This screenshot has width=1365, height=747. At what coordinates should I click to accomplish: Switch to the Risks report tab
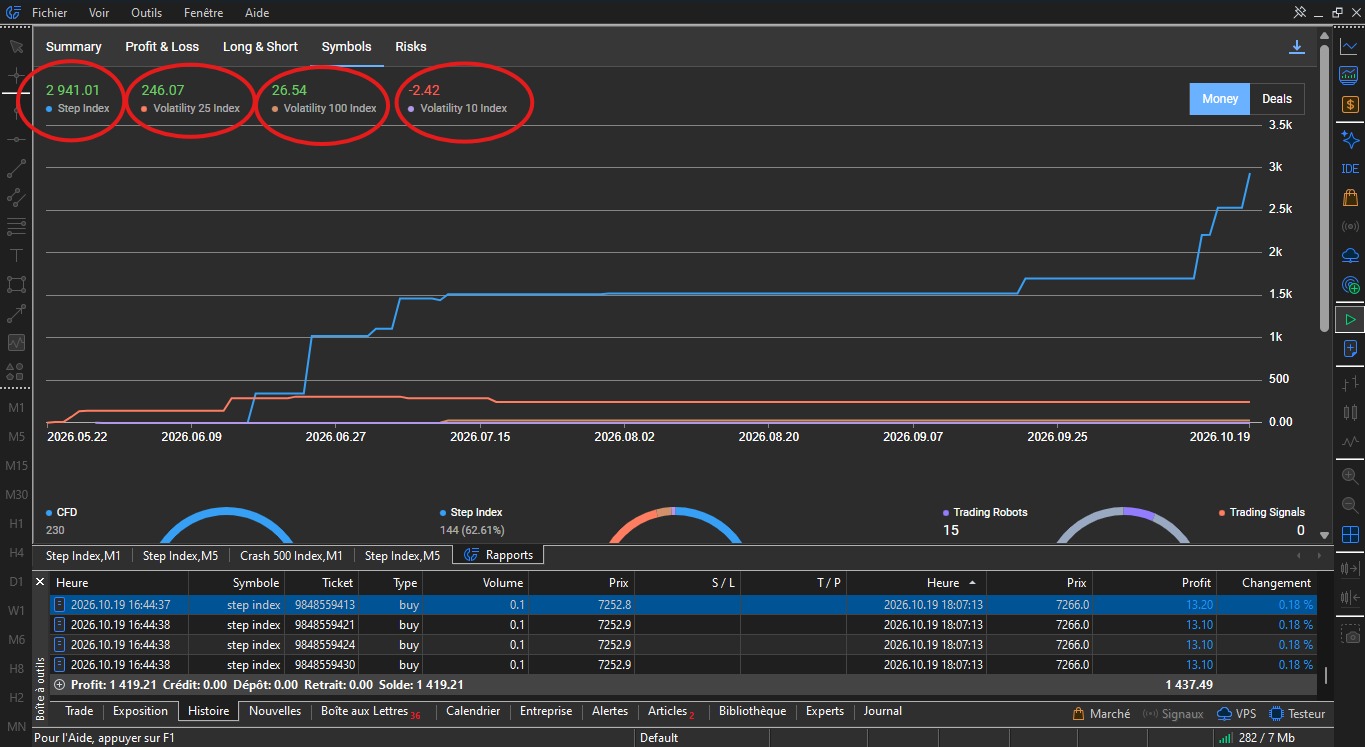pyautogui.click(x=411, y=47)
